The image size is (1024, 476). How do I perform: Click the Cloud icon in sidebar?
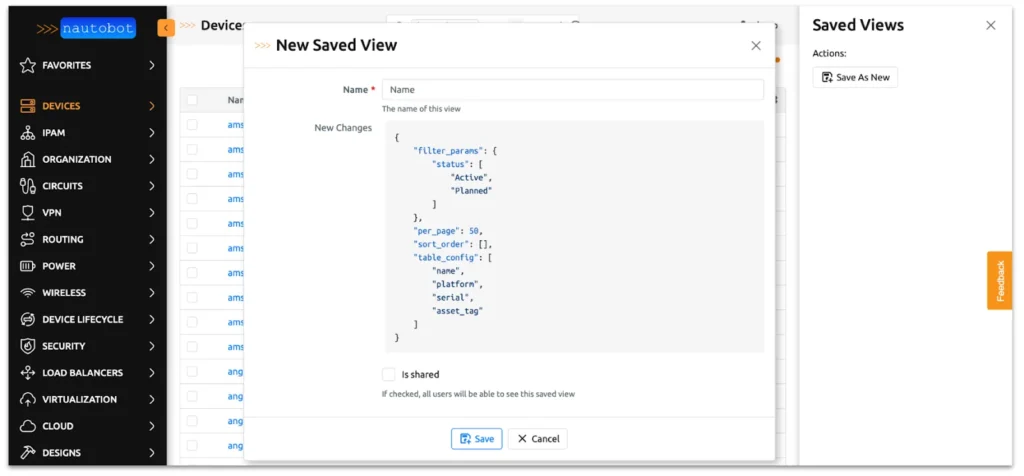[x=27, y=426]
